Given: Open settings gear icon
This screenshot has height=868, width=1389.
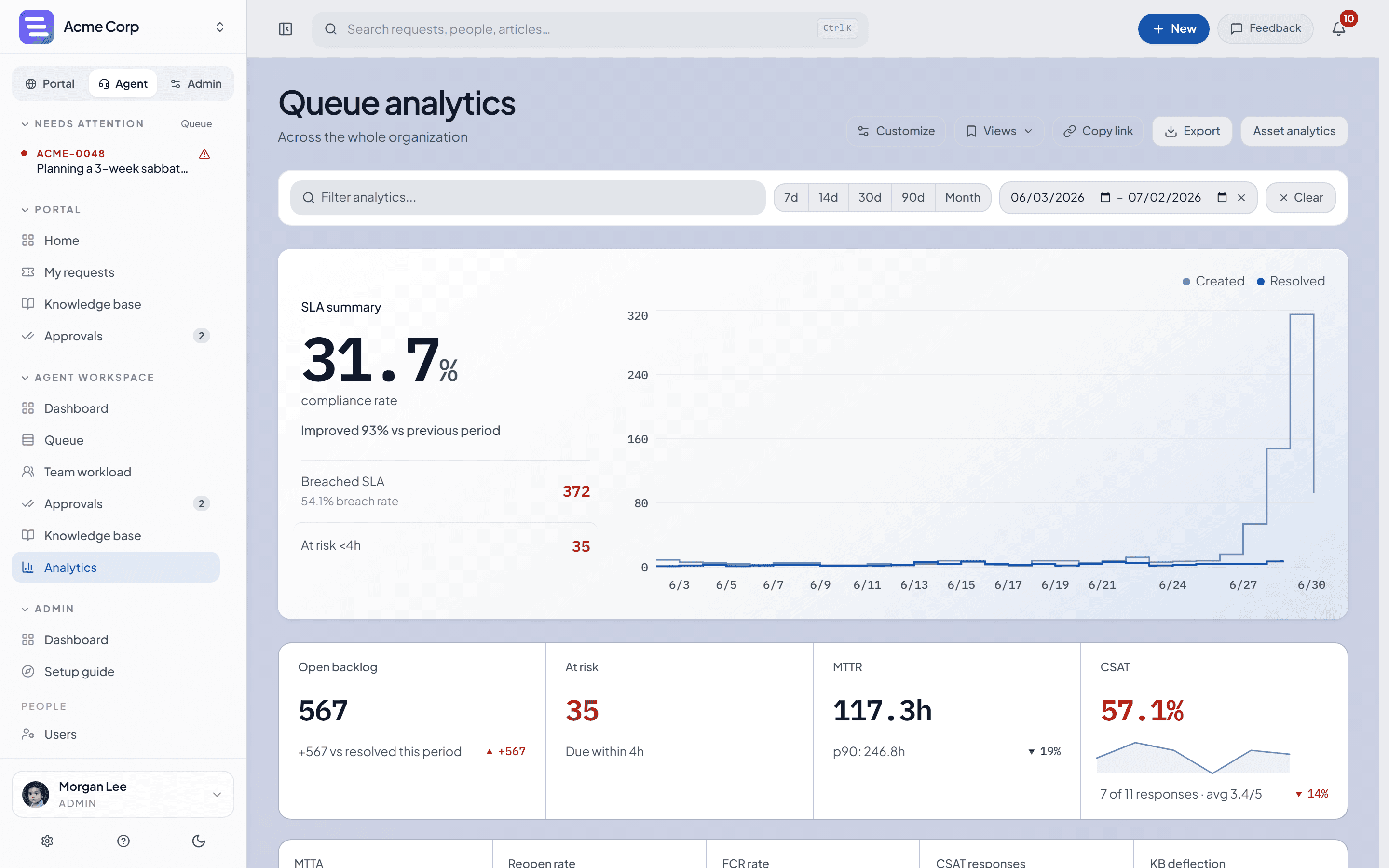Looking at the screenshot, I should point(48,841).
